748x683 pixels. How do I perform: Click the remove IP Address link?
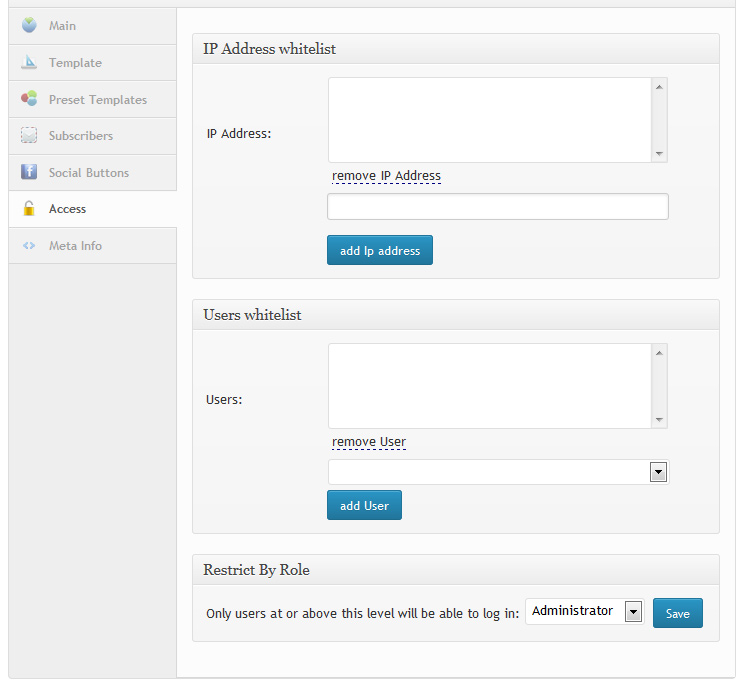point(386,176)
